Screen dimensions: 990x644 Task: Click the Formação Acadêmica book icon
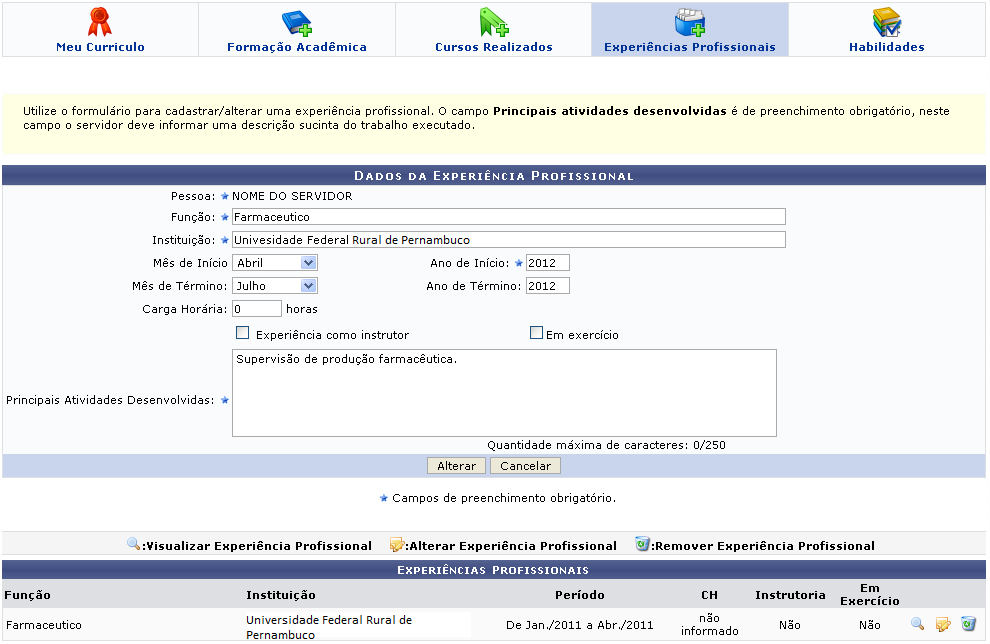296,21
